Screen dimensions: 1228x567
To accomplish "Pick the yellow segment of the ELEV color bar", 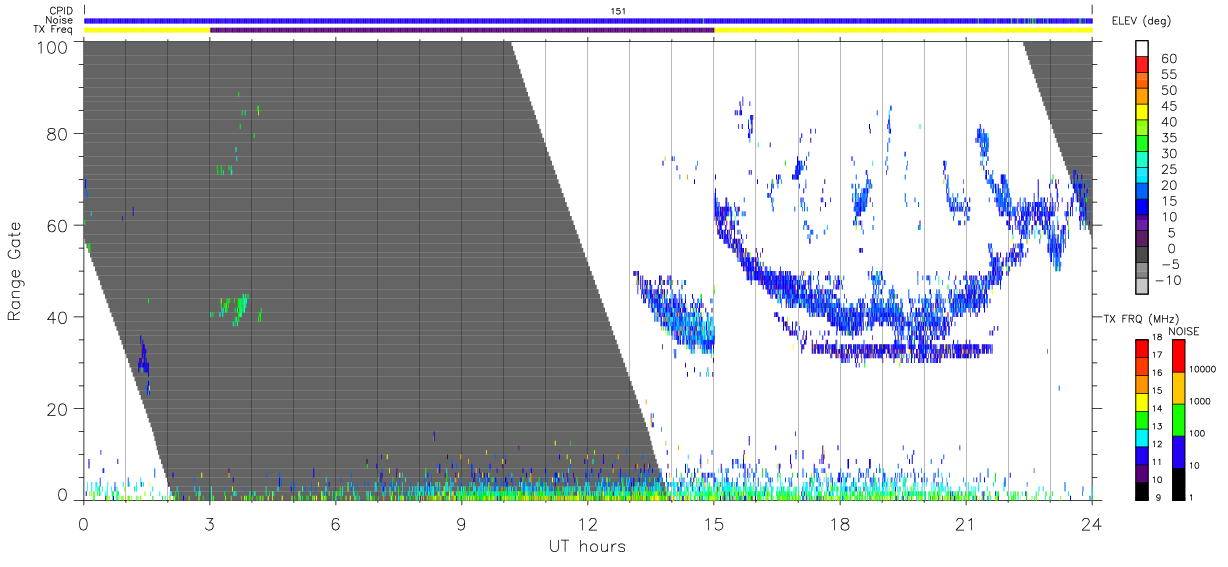I will point(1142,111).
